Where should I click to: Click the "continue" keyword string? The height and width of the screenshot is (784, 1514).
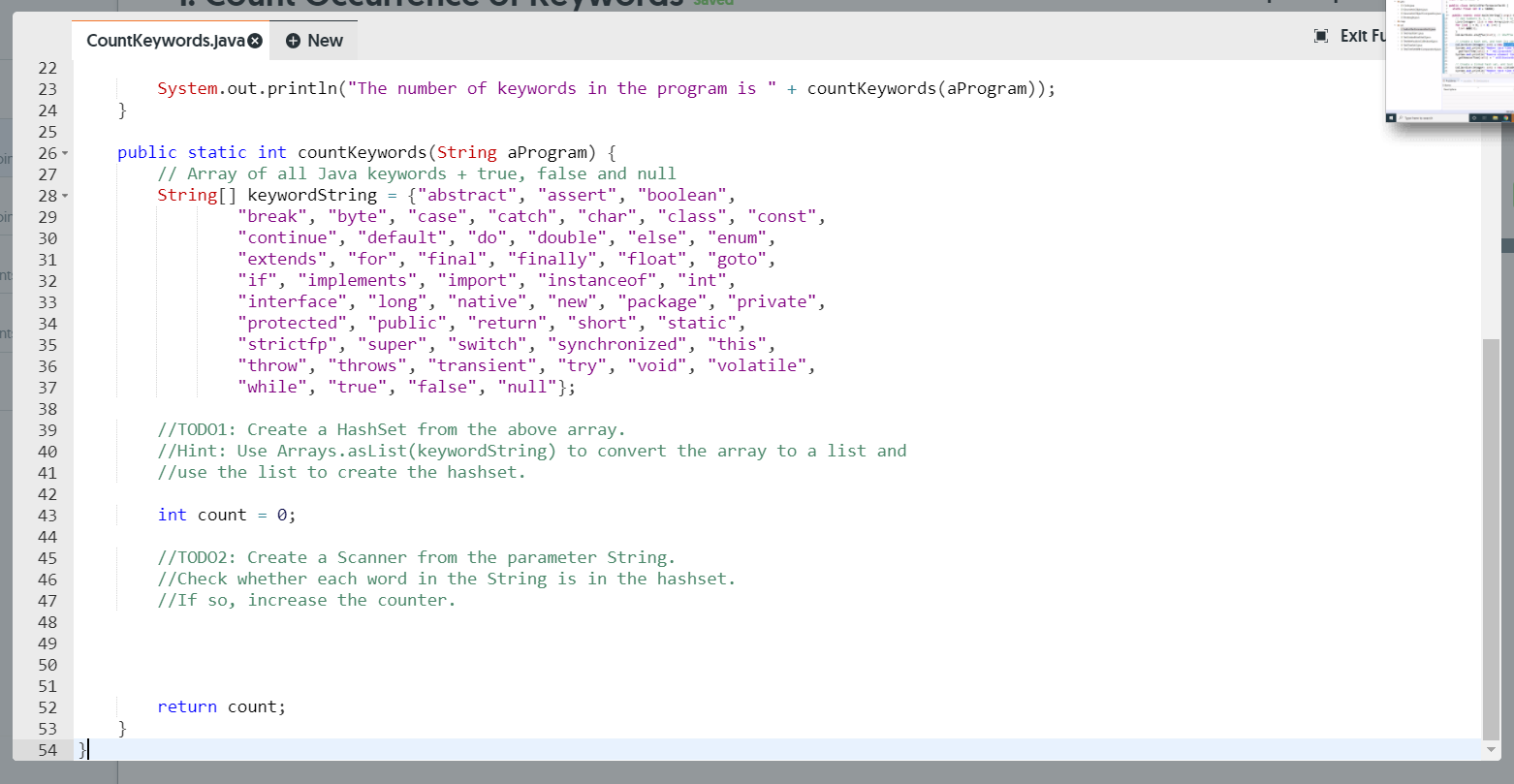[288, 238]
